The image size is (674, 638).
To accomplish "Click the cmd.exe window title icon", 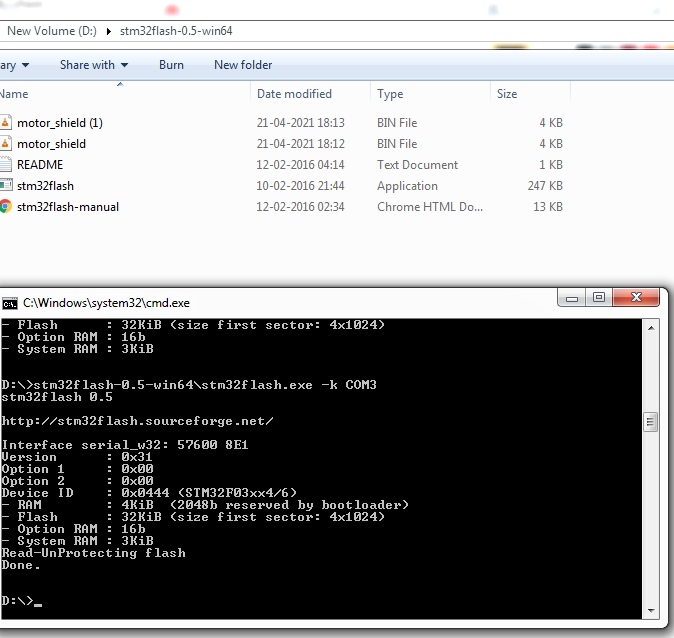I will coord(9,304).
